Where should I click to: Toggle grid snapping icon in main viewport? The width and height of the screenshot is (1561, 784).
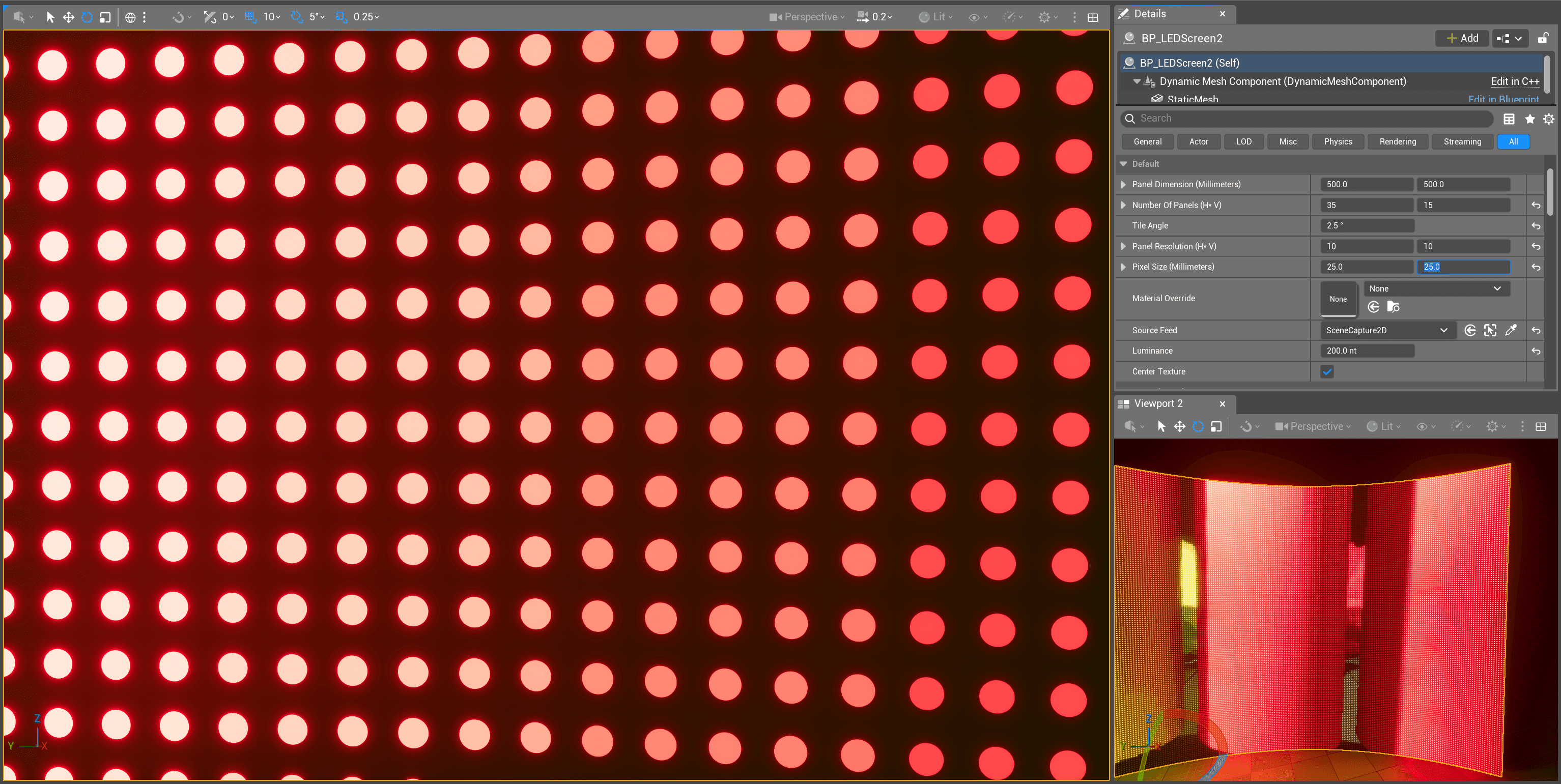pos(250,17)
